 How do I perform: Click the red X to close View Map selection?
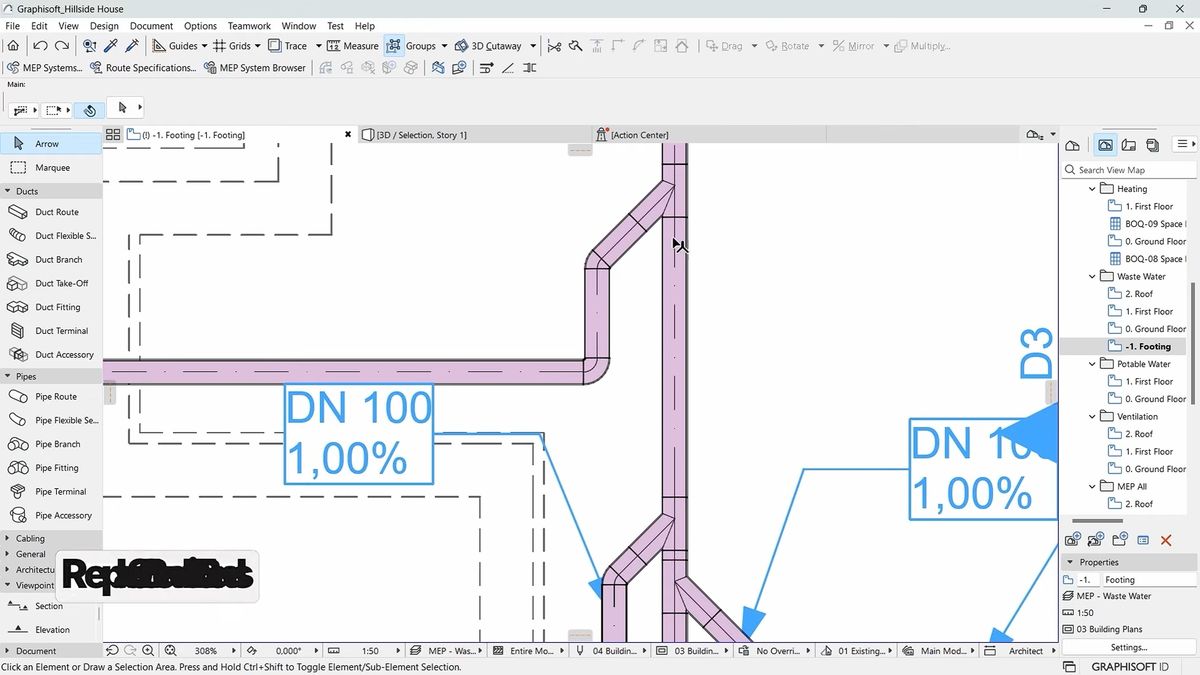click(x=1165, y=539)
